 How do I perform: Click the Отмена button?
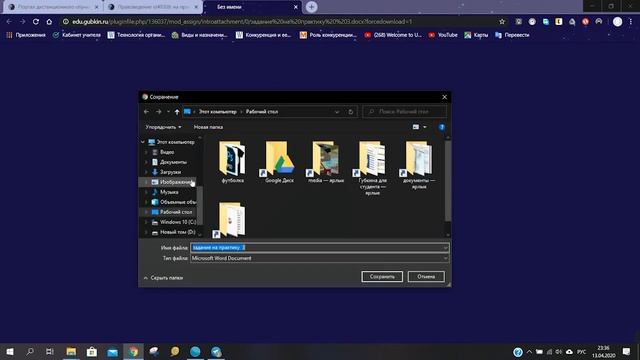pos(426,276)
